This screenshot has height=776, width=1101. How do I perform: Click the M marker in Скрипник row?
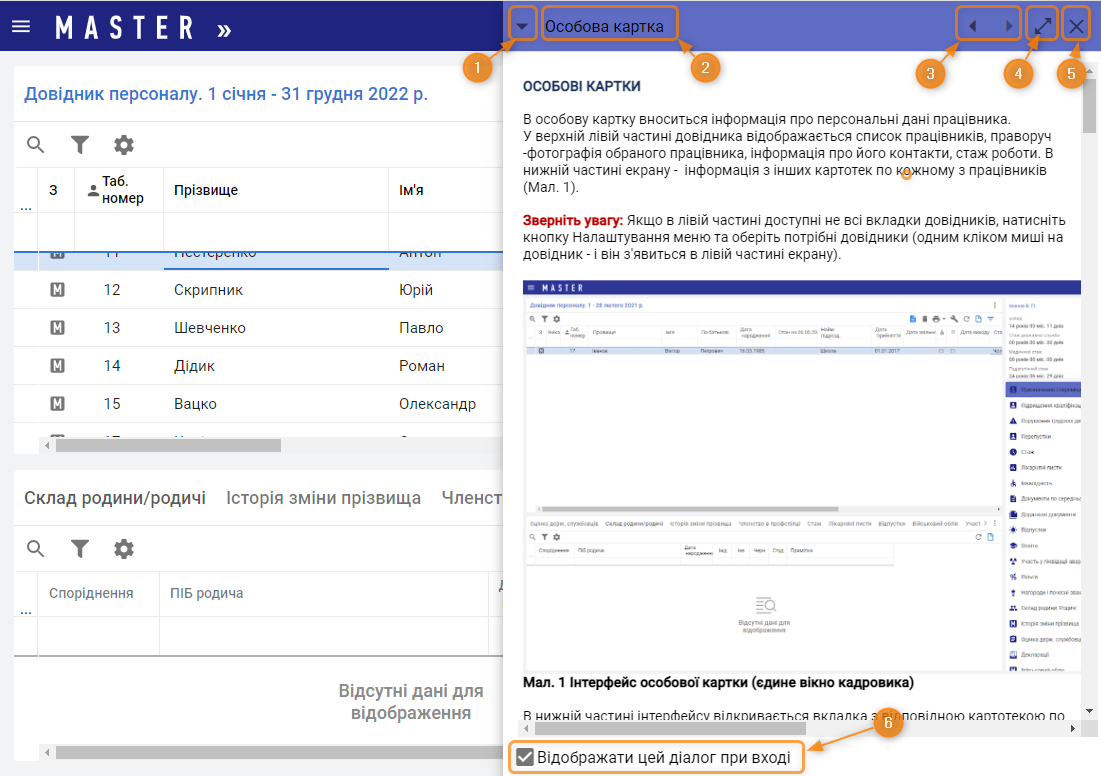[57, 290]
